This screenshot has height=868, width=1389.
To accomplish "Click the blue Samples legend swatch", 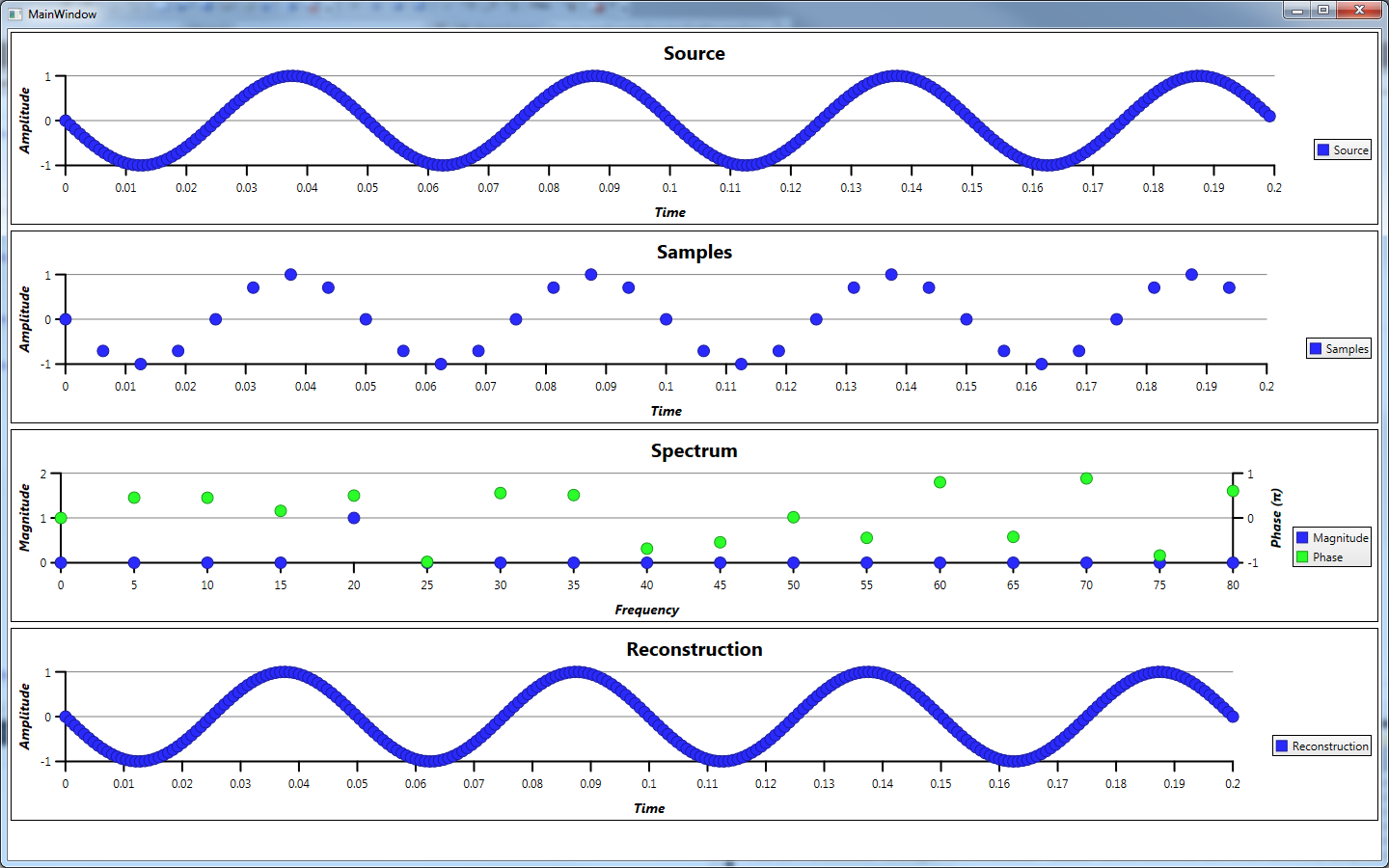I will point(1316,348).
